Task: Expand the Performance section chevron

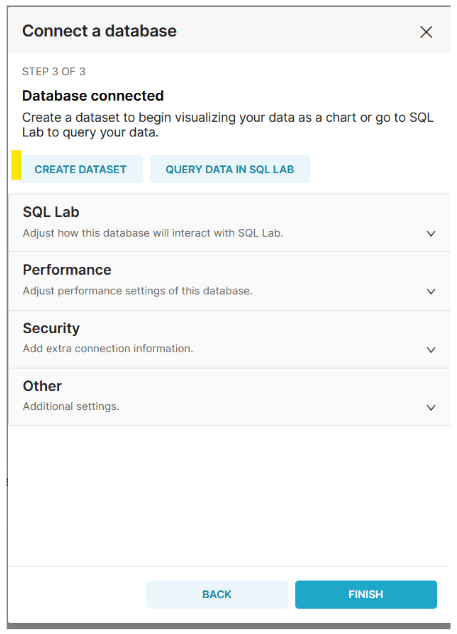Action: 431,291
